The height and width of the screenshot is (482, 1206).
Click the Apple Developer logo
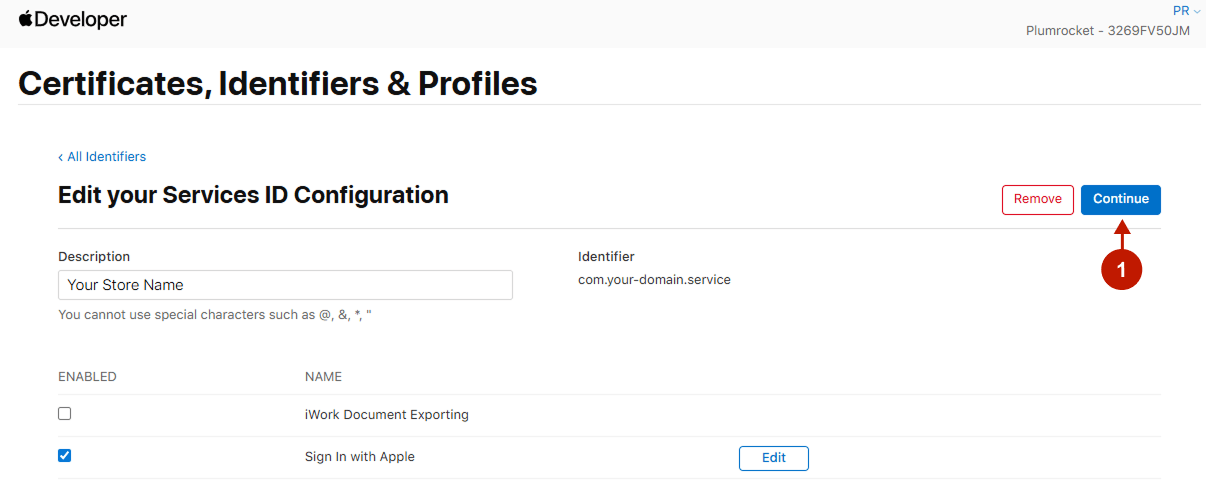72,19
